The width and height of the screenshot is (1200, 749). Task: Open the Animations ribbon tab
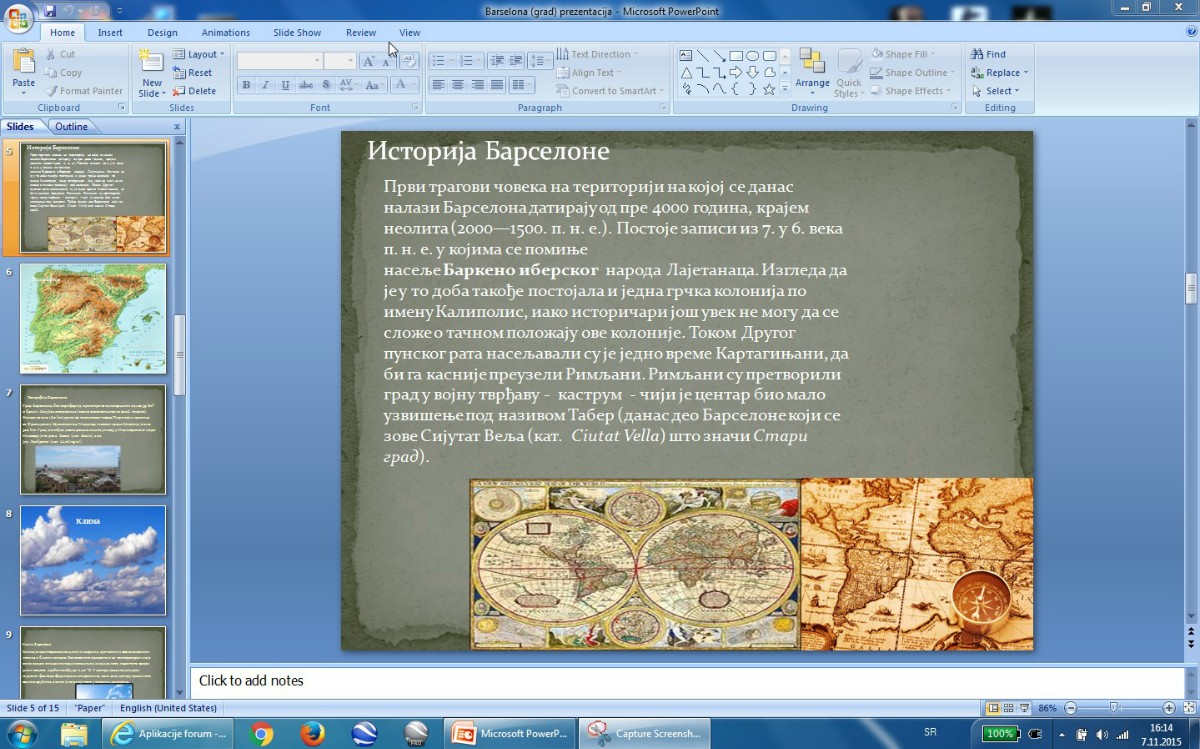[225, 32]
